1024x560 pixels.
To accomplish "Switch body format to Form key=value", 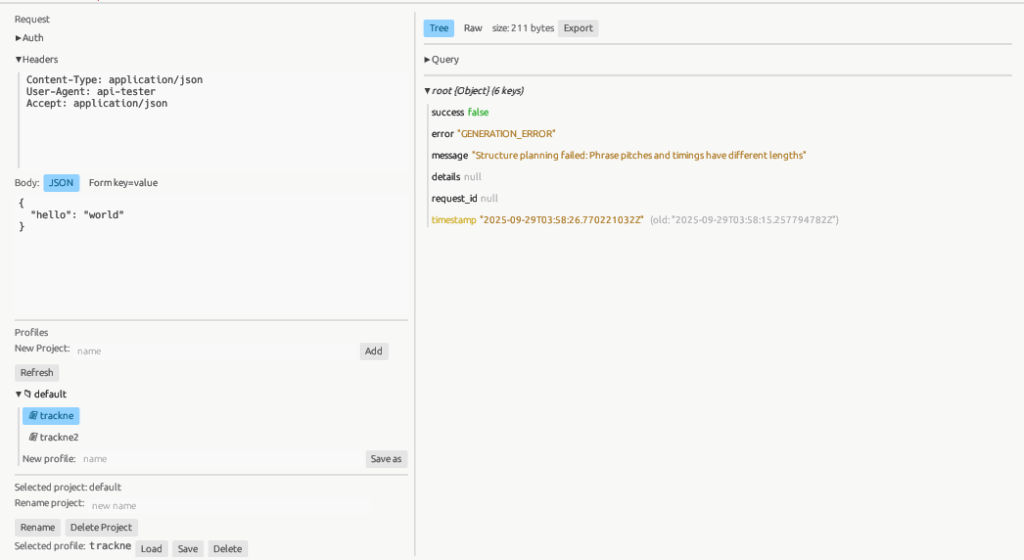I will 123,183.
